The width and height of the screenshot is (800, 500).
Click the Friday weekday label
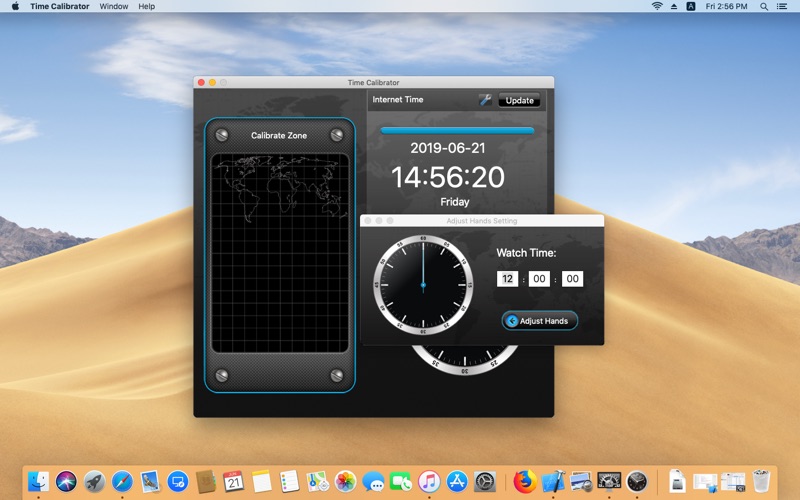pos(455,202)
